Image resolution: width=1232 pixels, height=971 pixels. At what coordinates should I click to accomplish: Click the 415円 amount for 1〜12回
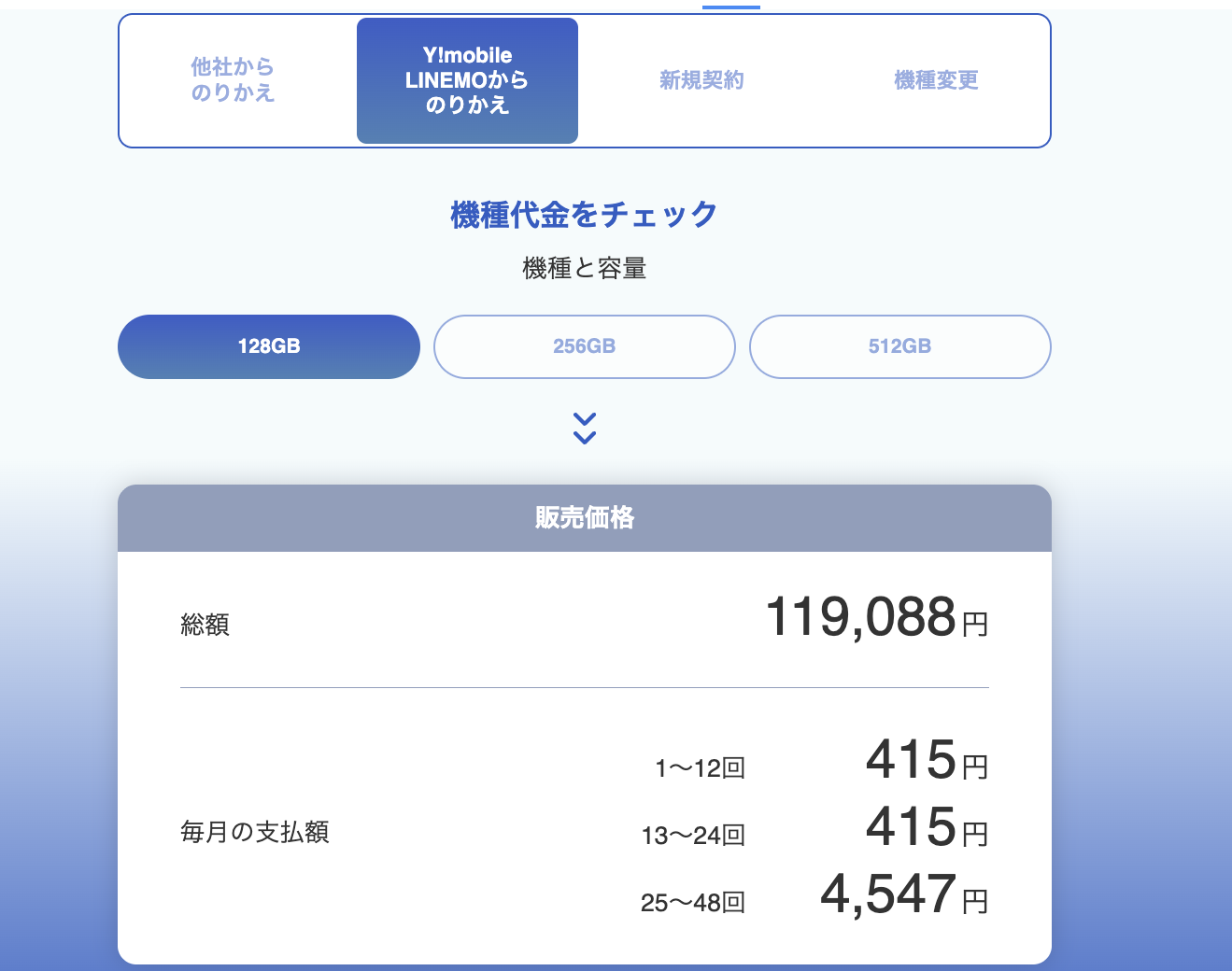click(926, 760)
